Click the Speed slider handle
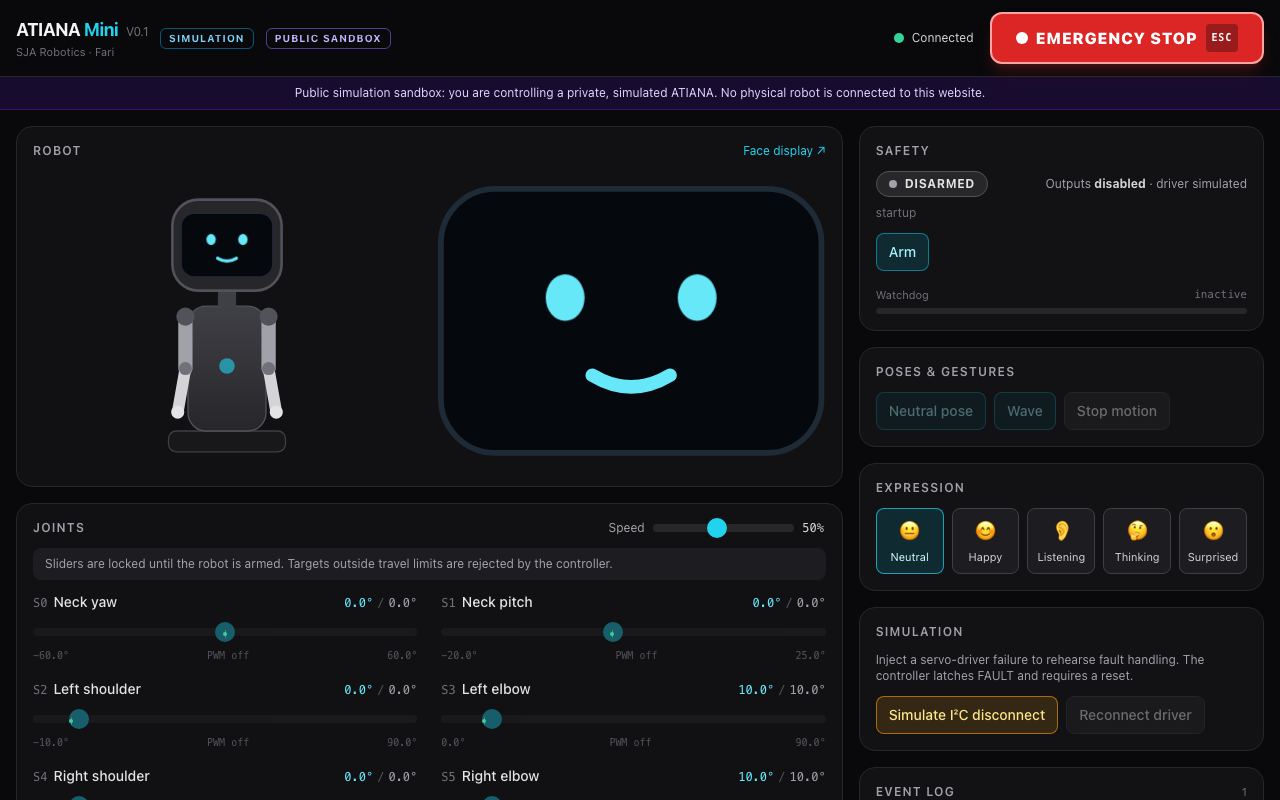 [717, 528]
